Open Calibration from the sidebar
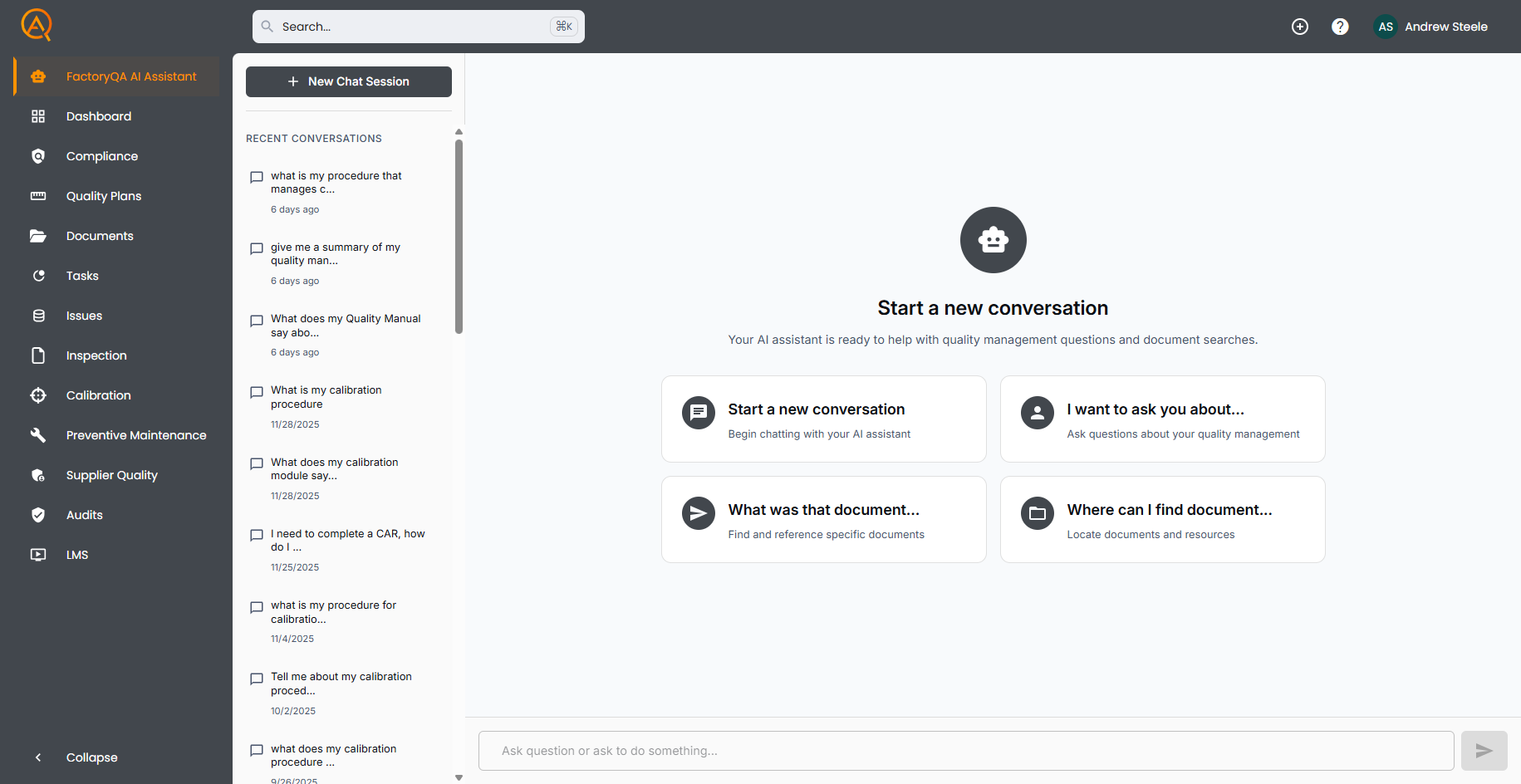Screen dimensions: 1521x784 pyautogui.click(x=98, y=395)
